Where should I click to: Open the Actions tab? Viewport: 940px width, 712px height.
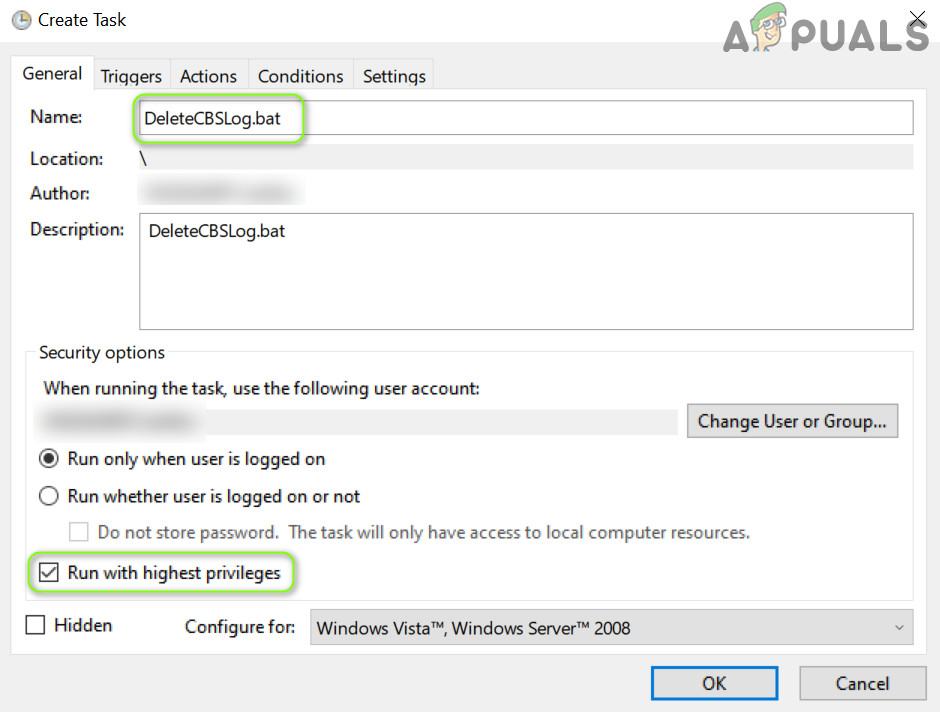click(x=209, y=76)
